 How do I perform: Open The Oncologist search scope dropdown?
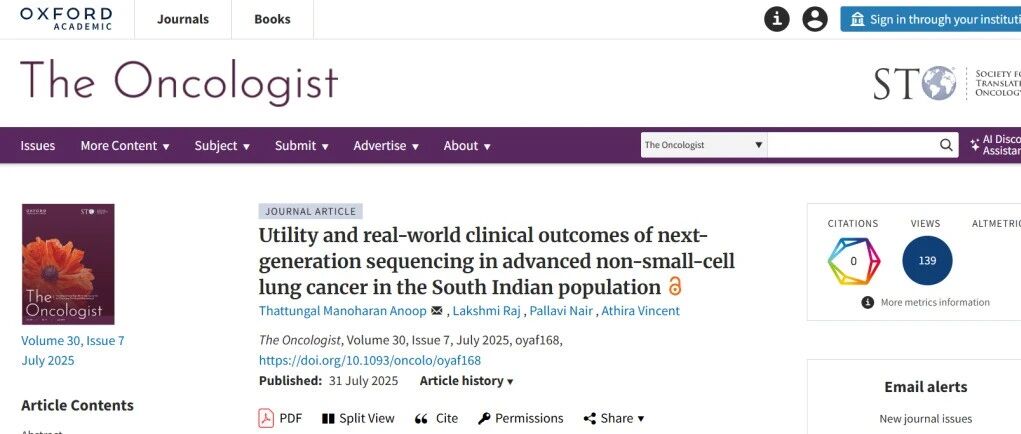click(703, 145)
